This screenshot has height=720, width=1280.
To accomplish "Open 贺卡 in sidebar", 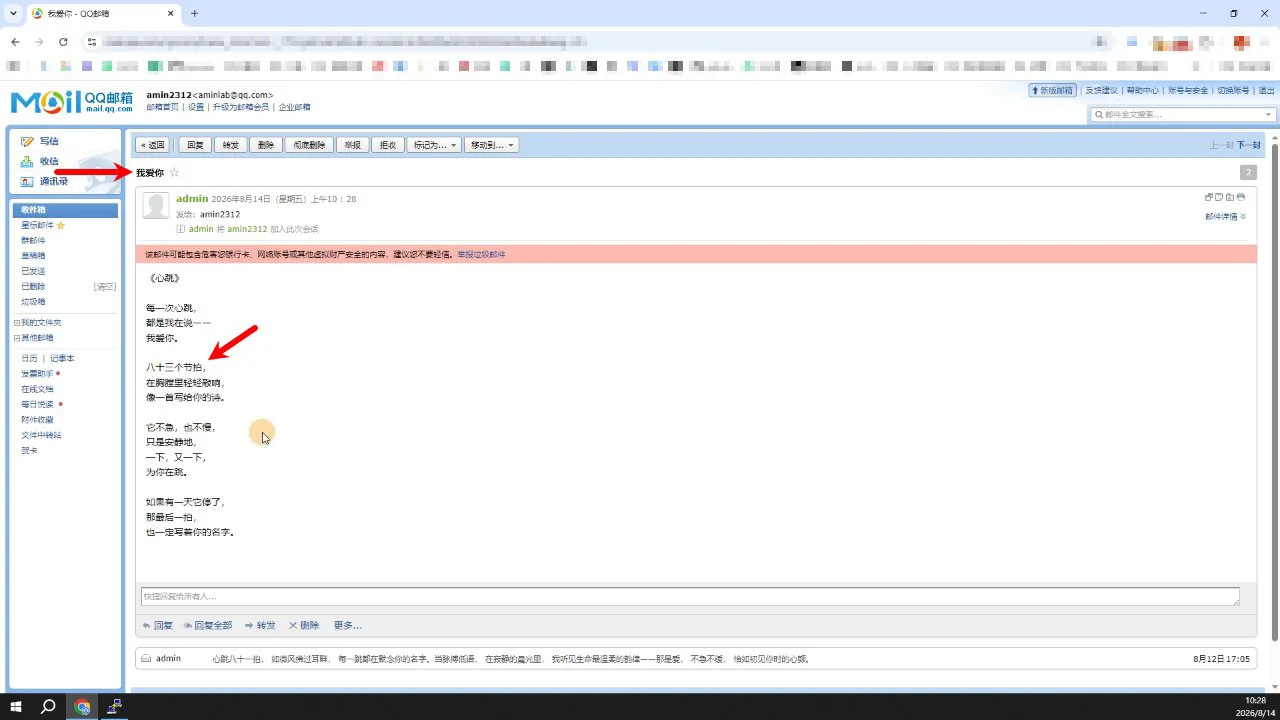I will coord(29,450).
